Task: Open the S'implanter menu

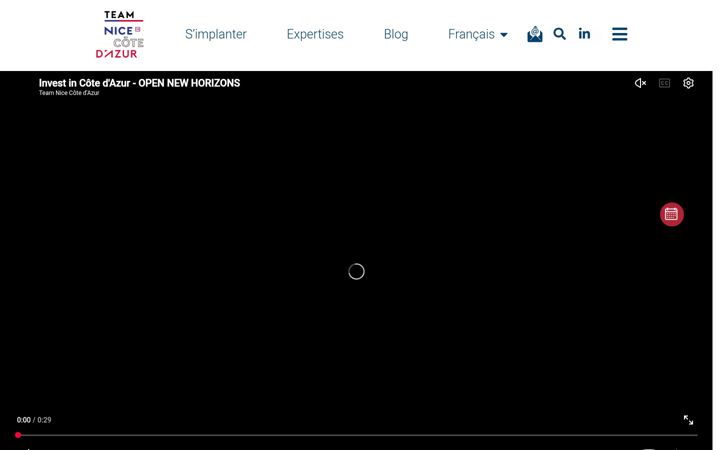Action: click(x=216, y=34)
